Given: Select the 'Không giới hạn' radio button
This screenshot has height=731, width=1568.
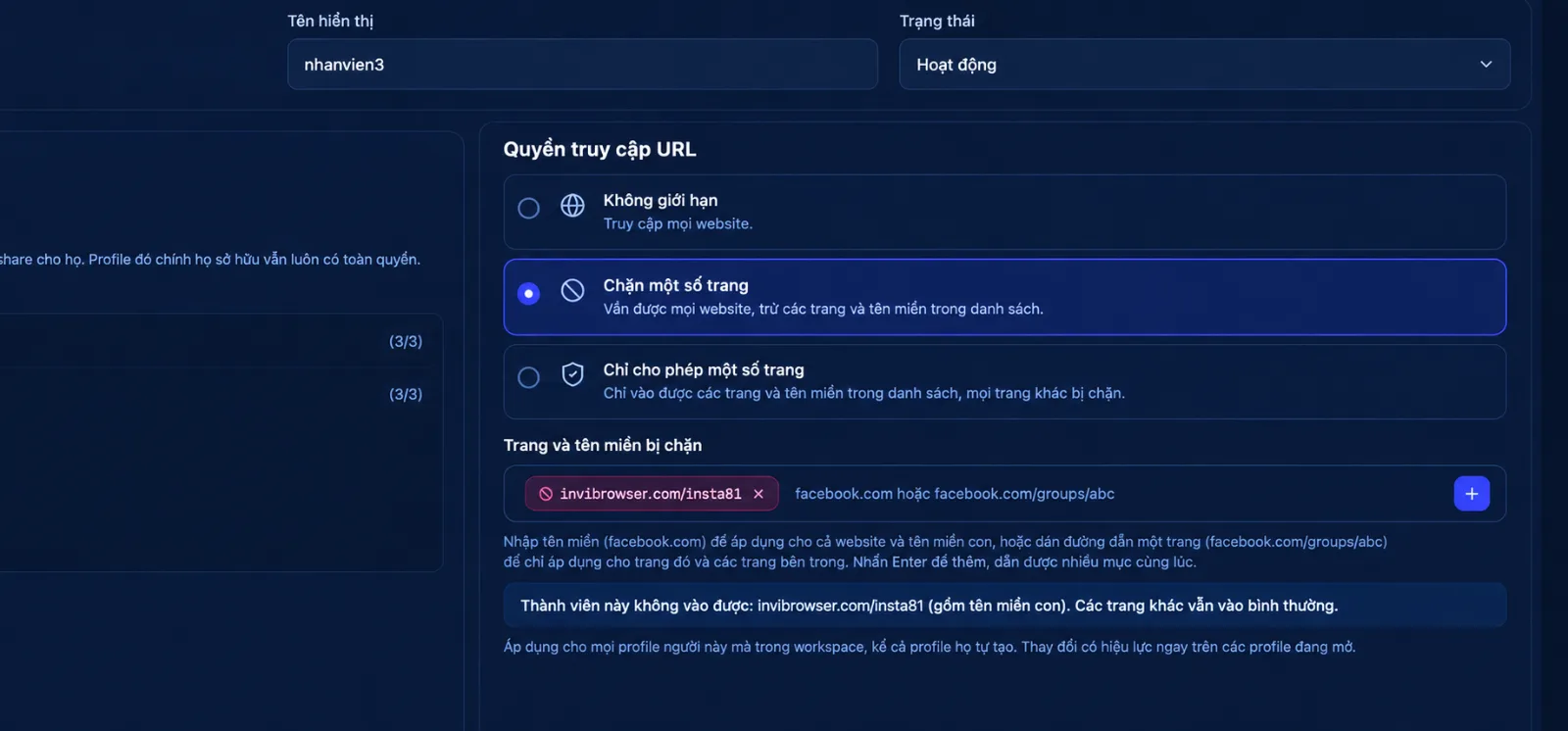Looking at the screenshot, I should (x=528, y=209).
